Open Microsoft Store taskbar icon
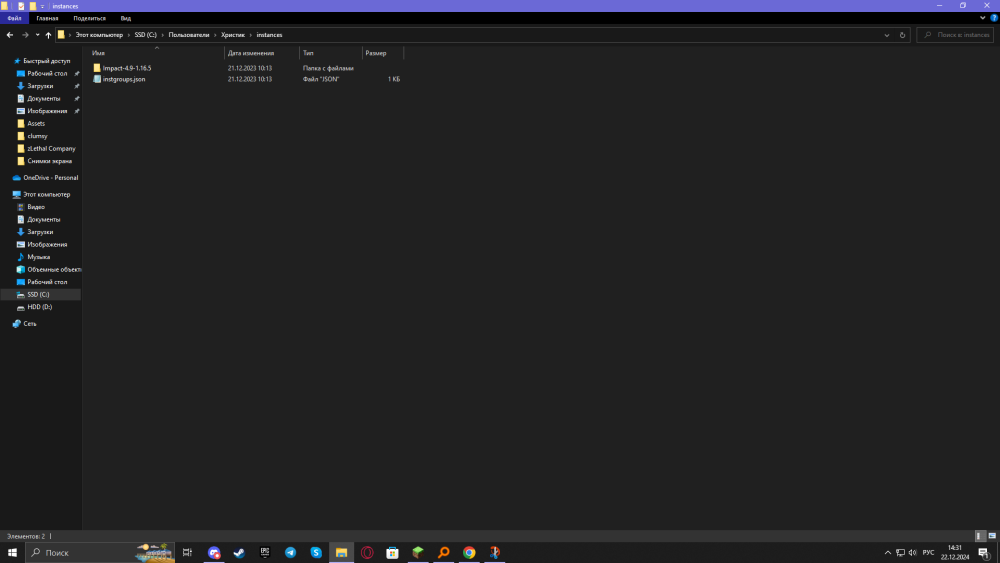 (x=392, y=553)
